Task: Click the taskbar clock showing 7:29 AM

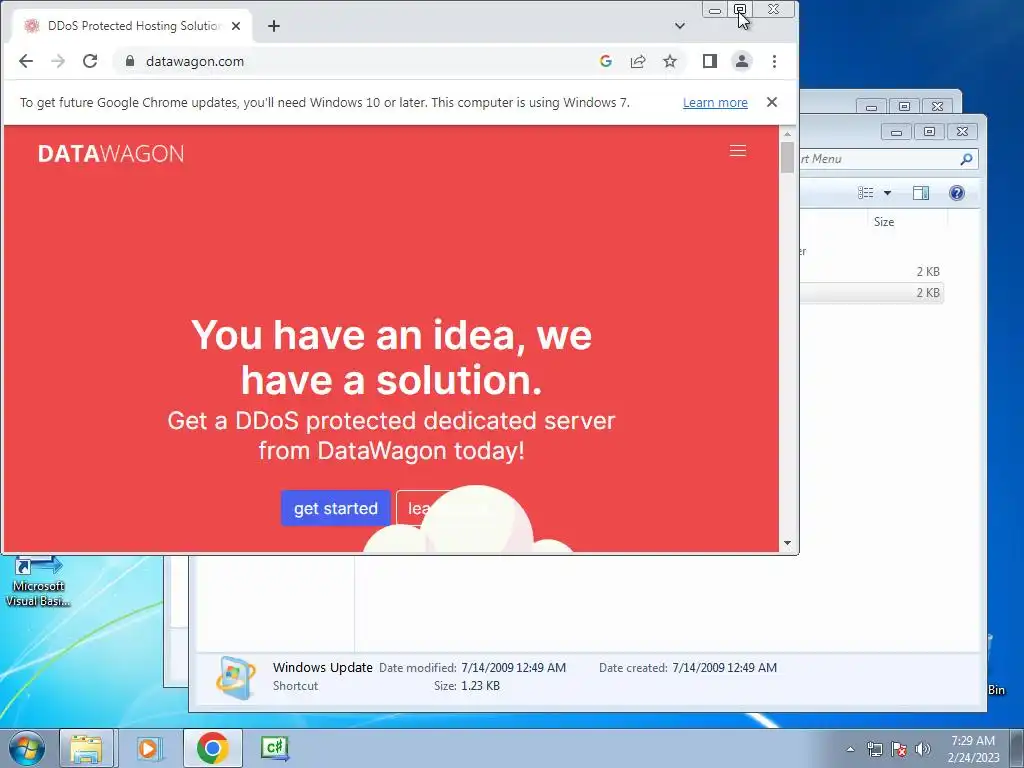Action: 973,749
